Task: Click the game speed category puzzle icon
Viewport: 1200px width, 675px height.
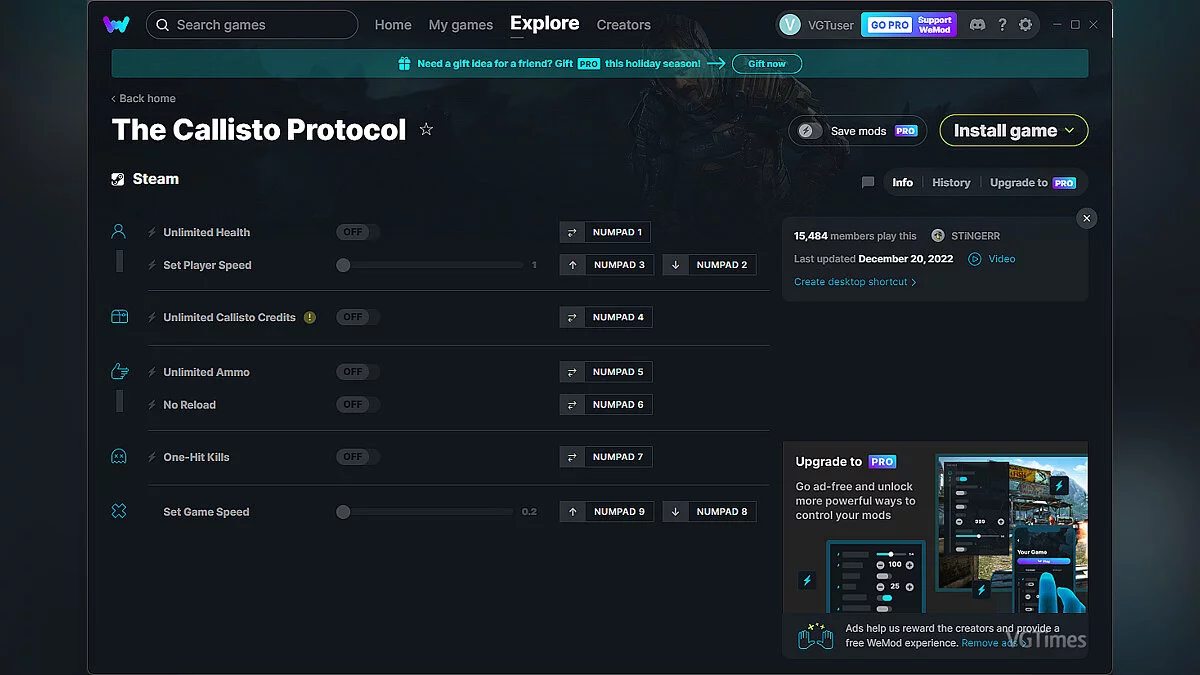Action: click(119, 510)
